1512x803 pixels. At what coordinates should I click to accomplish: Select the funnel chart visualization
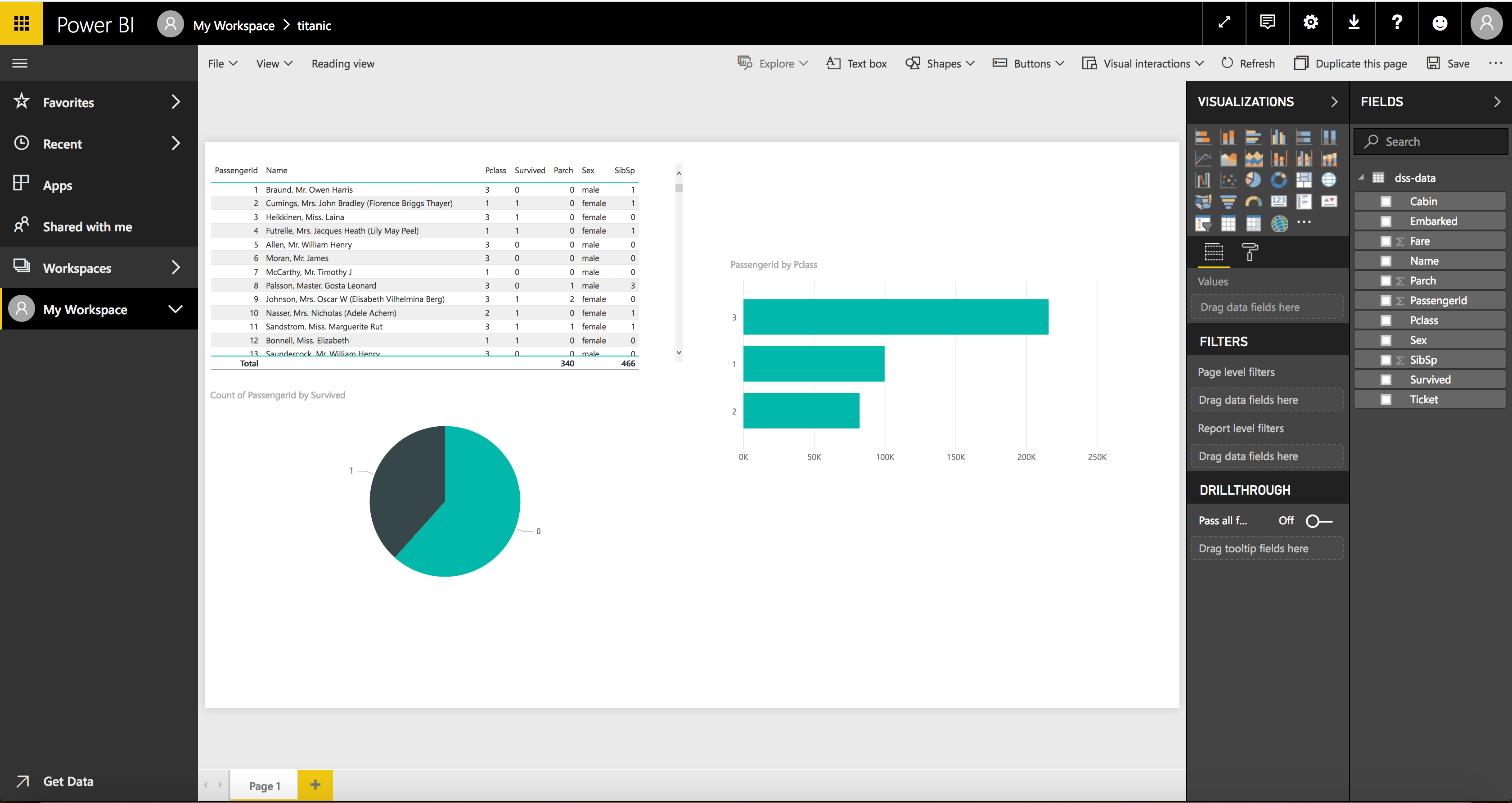pyautogui.click(x=1228, y=202)
